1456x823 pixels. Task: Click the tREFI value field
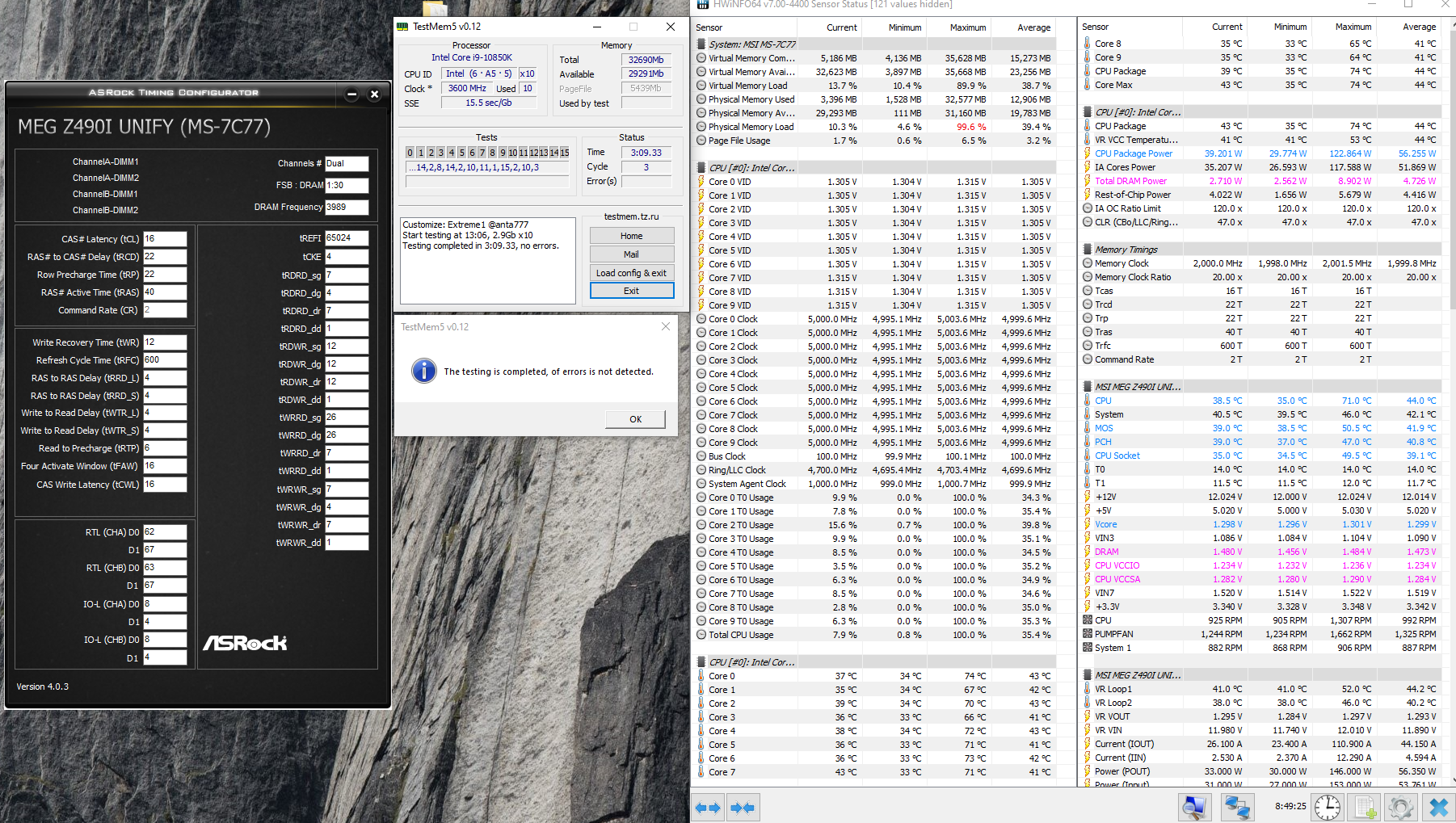coord(347,238)
